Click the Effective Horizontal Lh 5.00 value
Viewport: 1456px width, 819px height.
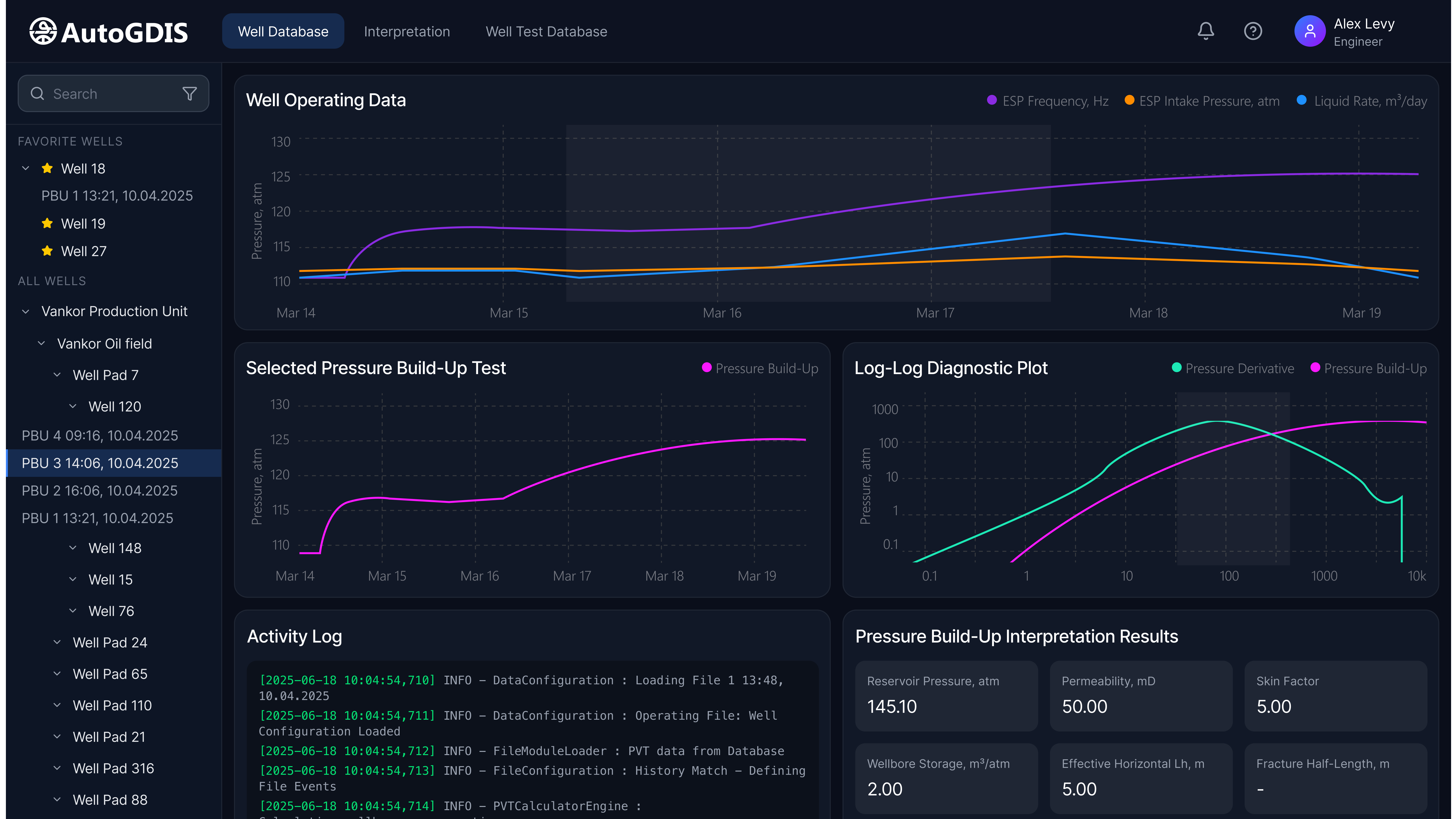1079,789
